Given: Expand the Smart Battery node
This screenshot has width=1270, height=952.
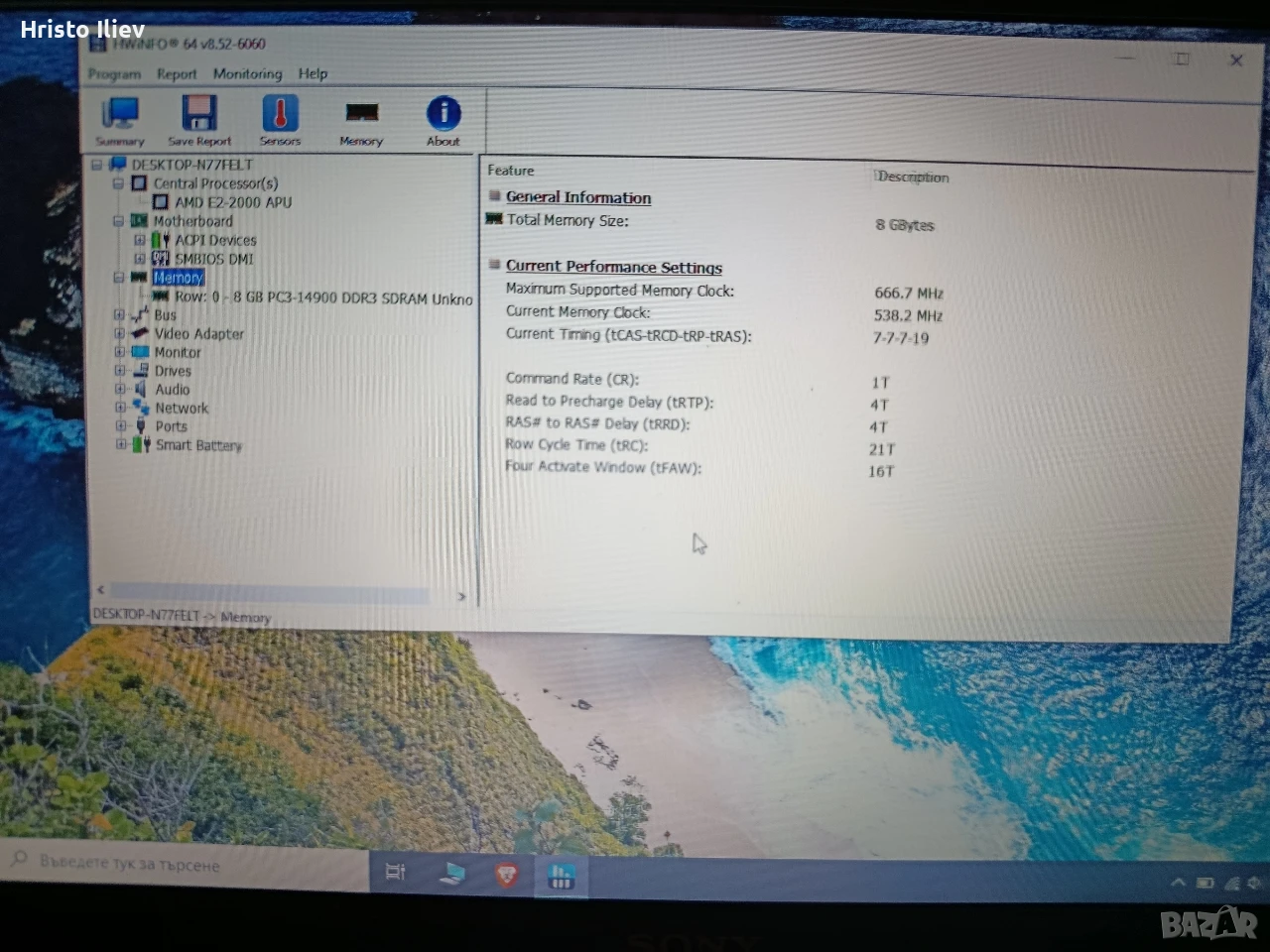Looking at the screenshot, I should (x=120, y=444).
